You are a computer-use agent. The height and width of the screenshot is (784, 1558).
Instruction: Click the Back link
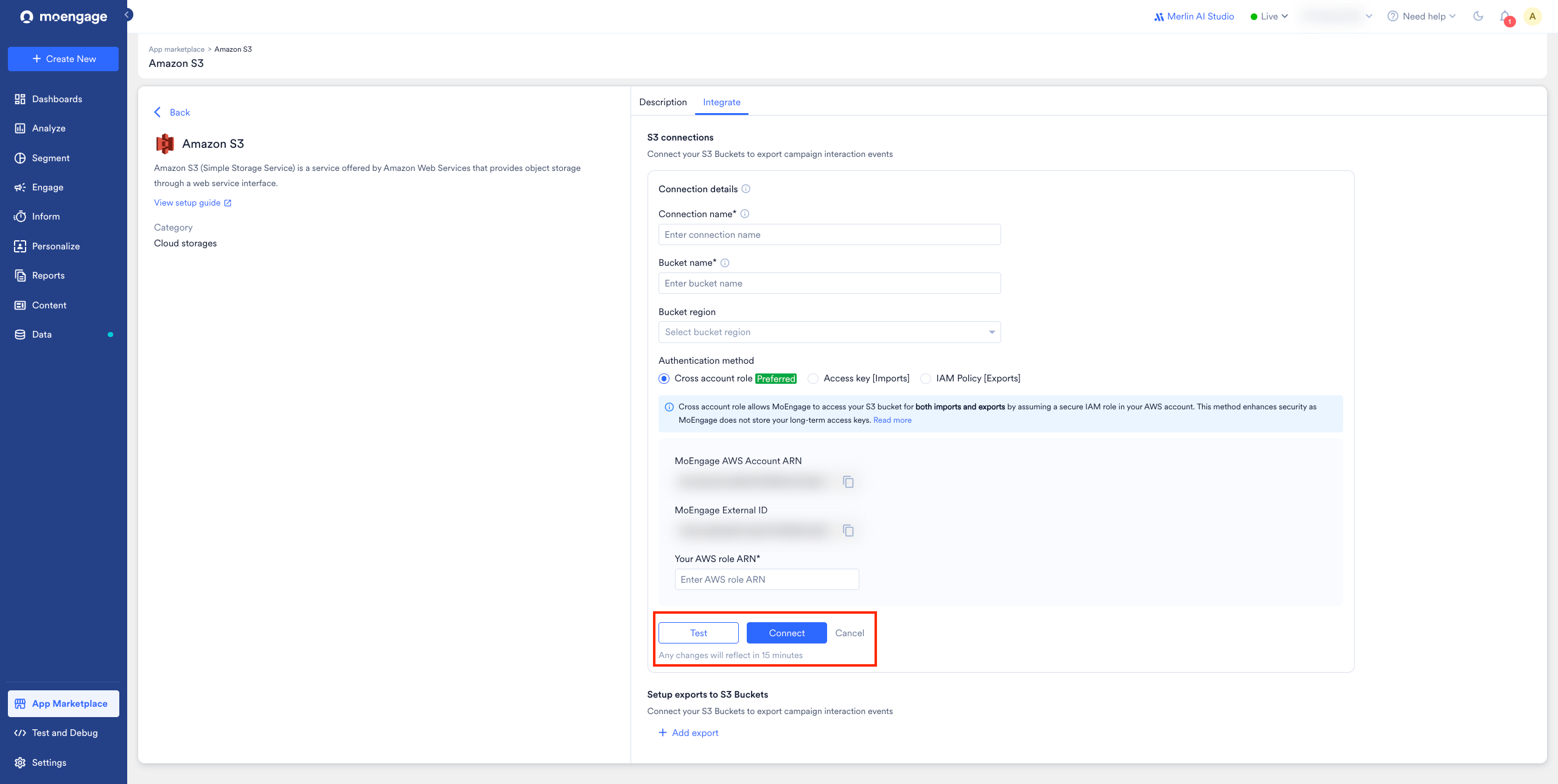(172, 113)
